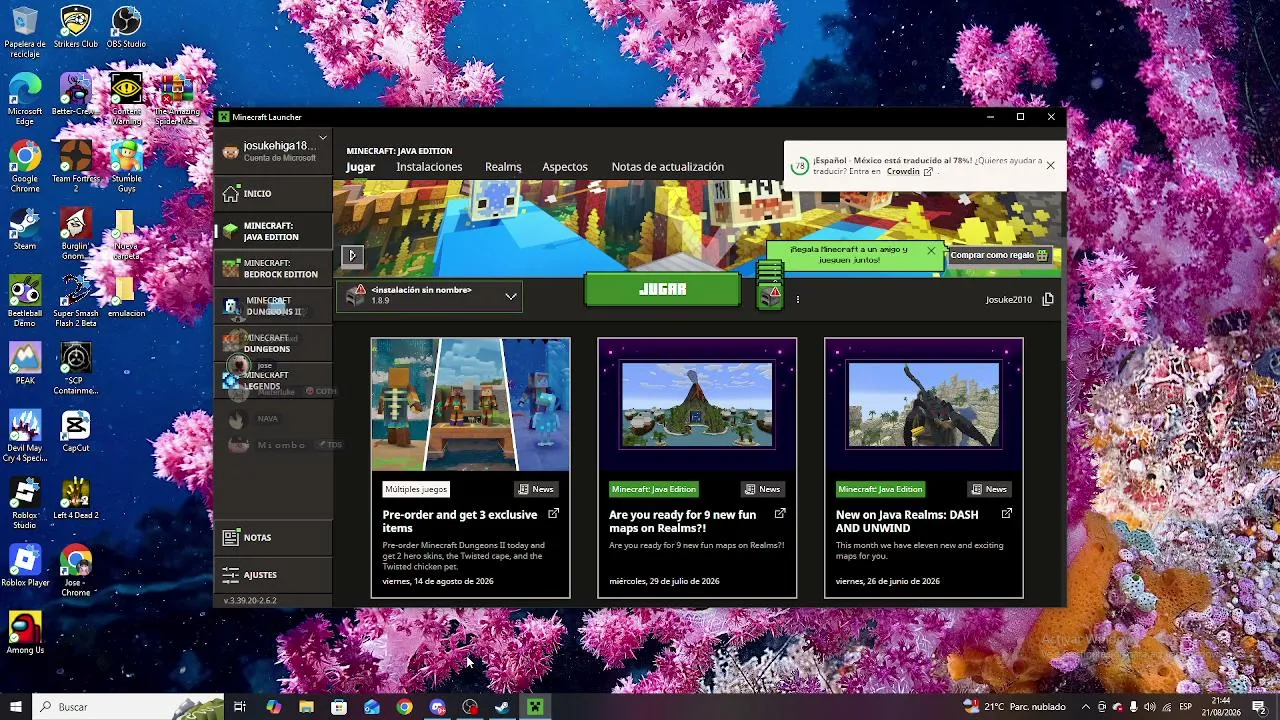The height and width of the screenshot is (720, 1280).
Task: Open Minecraft Legends in the sidebar
Action: click(273, 380)
